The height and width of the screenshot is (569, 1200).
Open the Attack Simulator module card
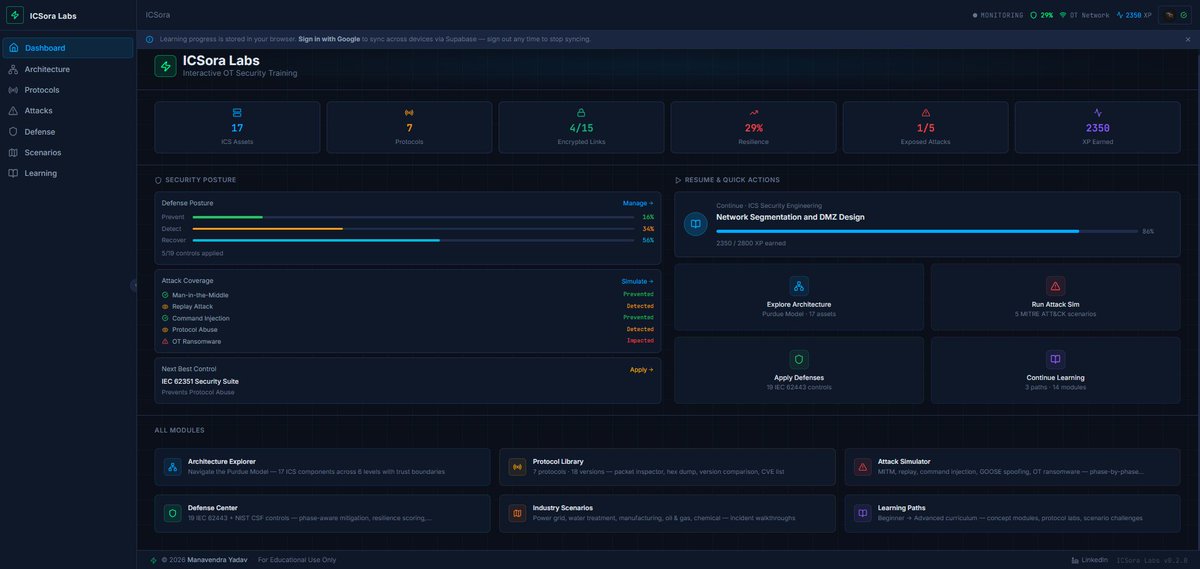(1012, 467)
